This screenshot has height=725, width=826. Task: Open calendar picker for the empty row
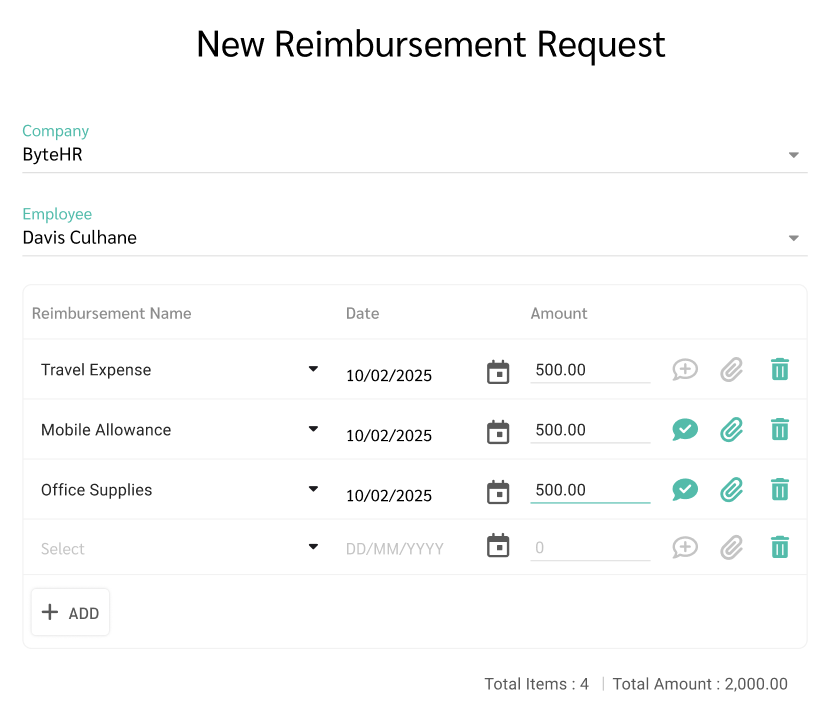(498, 546)
